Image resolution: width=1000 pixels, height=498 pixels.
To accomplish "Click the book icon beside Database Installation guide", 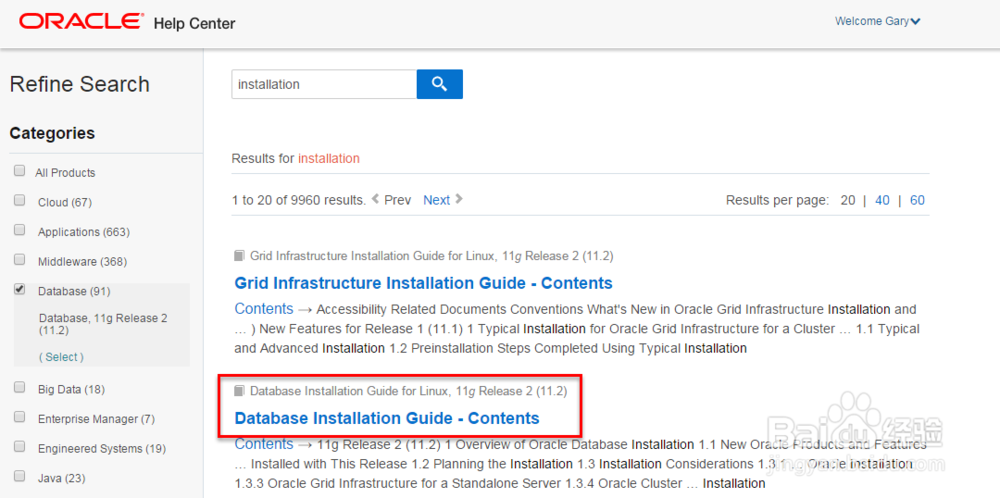I will [x=239, y=391].
